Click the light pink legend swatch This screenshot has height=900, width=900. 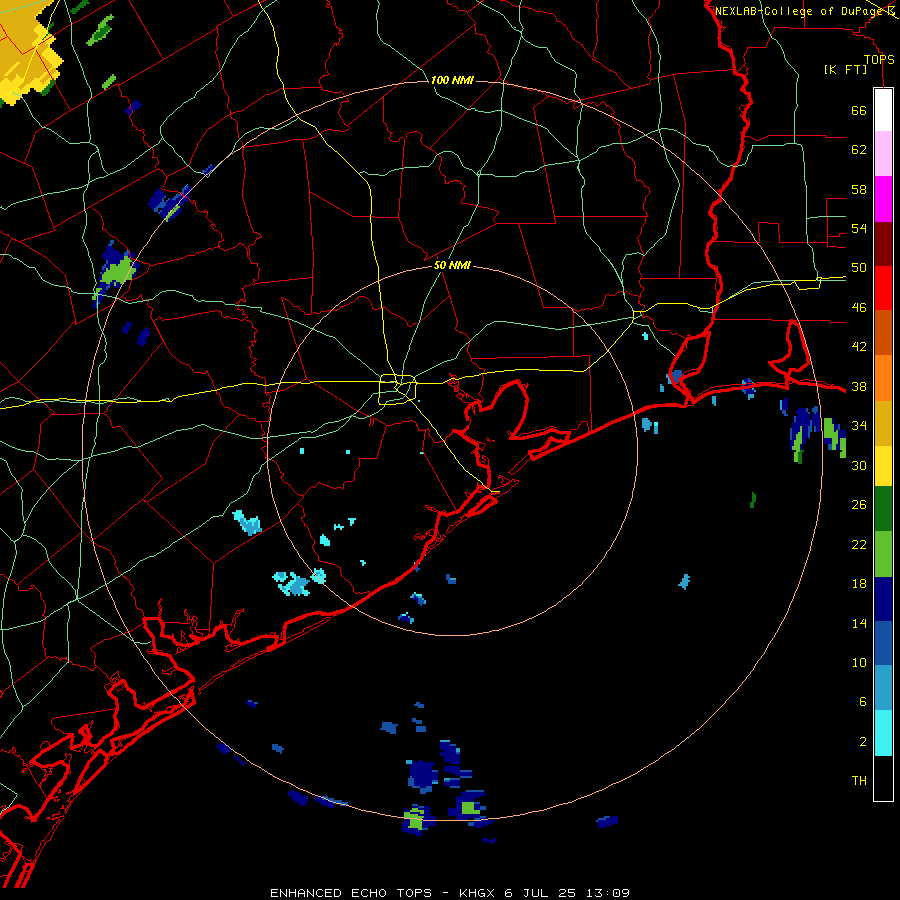click(883, 153)
